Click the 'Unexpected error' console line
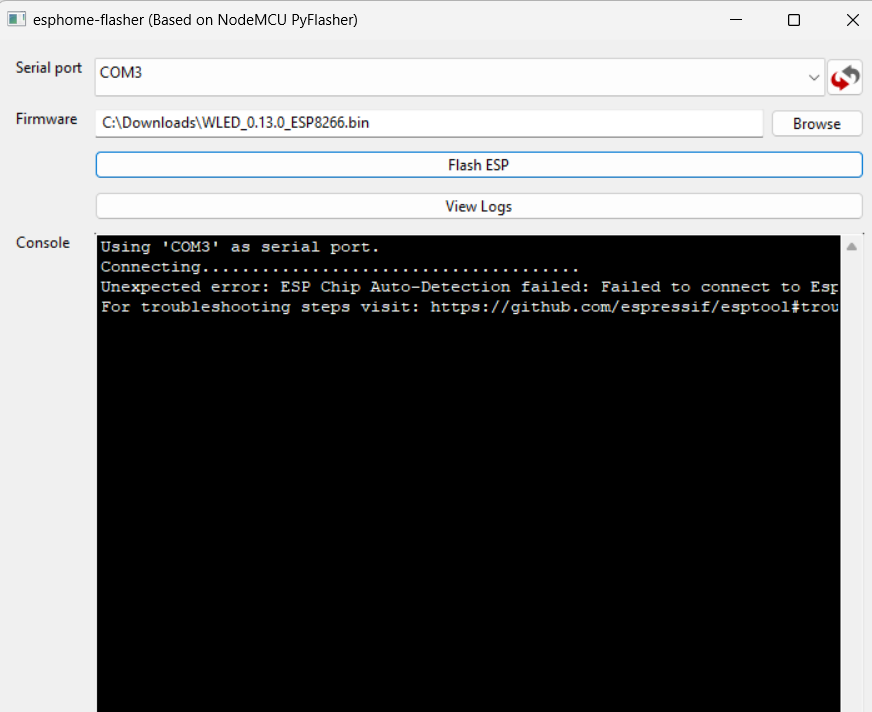The image size is (872, 712). tap(469, 287)
